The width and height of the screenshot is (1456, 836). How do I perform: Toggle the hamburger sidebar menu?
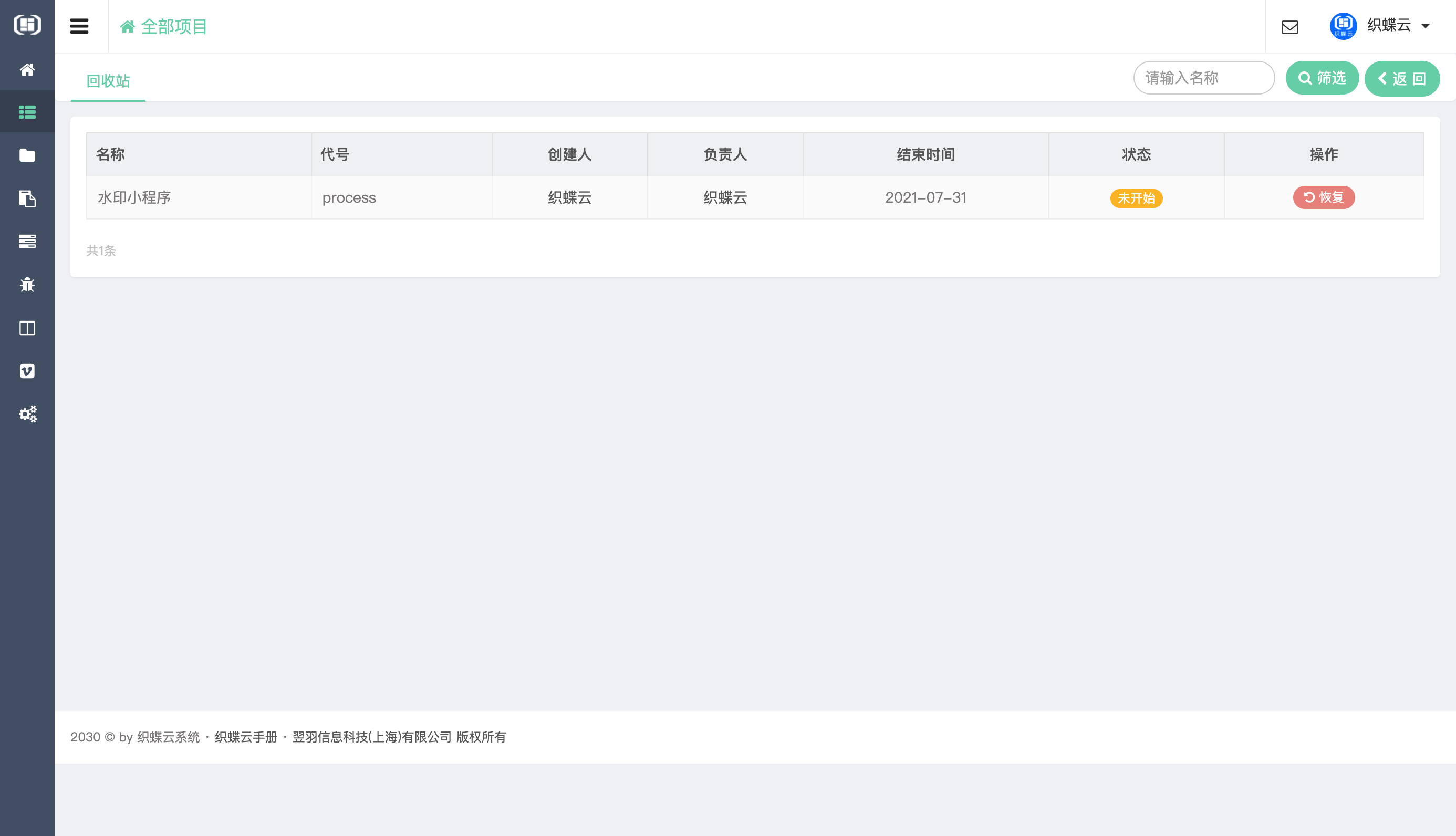[x=79, y=26]
